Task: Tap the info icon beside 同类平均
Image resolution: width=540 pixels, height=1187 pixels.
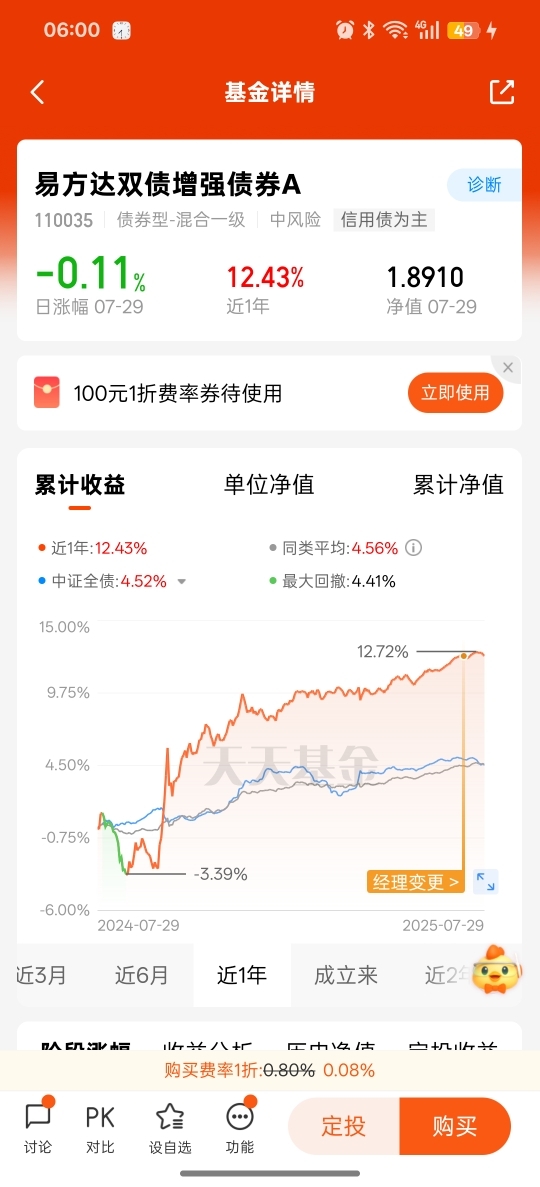Action: coord(414,547)
